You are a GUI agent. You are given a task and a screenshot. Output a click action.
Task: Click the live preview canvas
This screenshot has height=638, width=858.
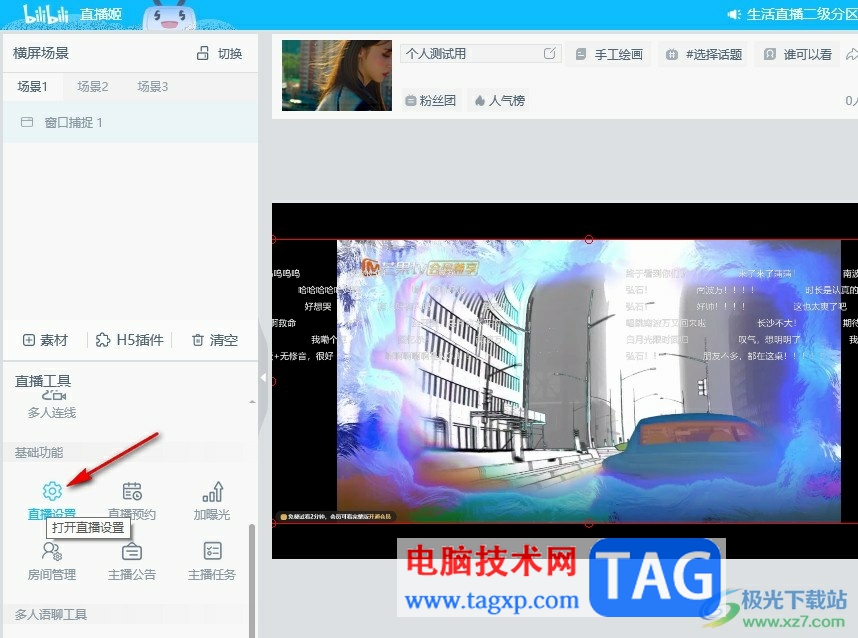(x=565, y=381)
